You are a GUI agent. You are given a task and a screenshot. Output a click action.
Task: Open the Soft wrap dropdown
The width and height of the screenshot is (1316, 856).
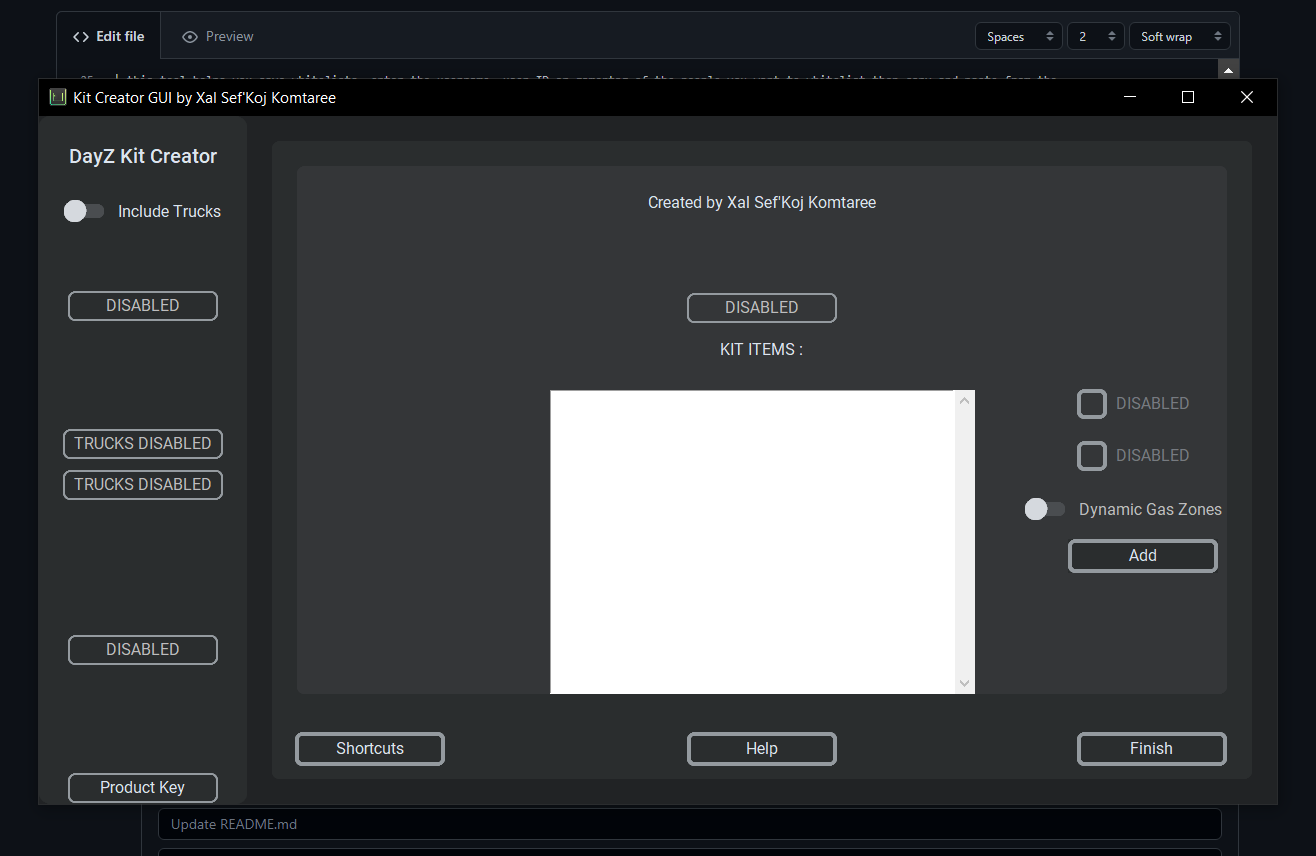pyautogui.click(x=1179, y=36)
